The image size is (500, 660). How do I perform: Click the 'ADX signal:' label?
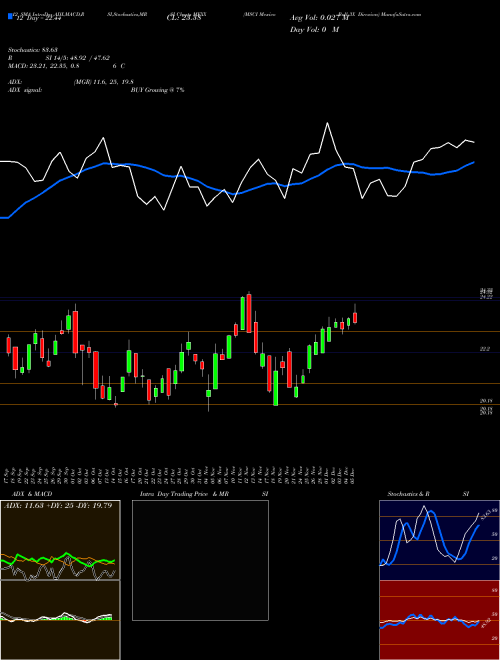click(25, 90)
